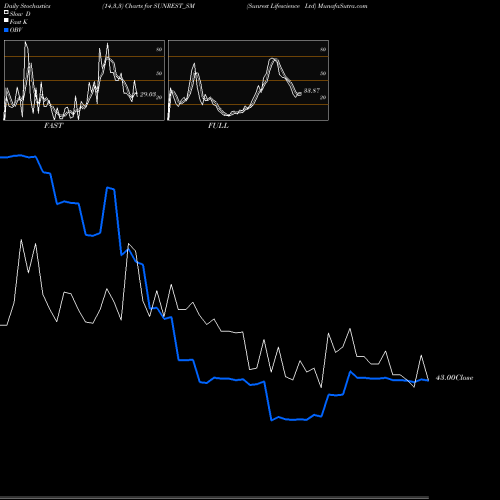Click the 50 level label on FAST chart
Image resolution: width=500 pixels, height=500 pixels.
click(159, 73)
